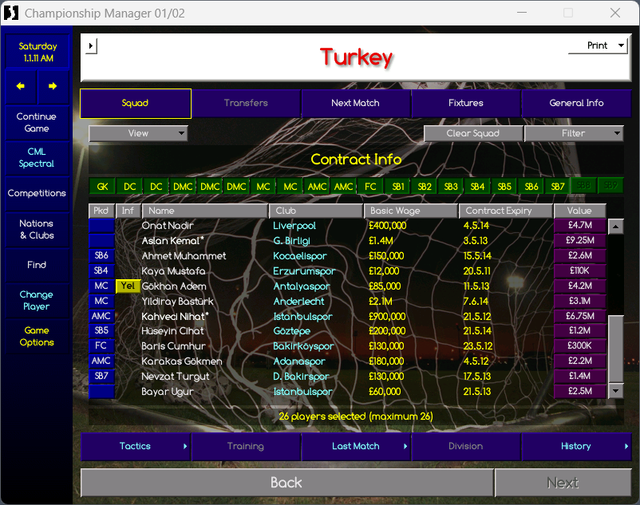Open player Yildiray Bastürk
Viewport: 640px width, 505px height.
click(178, 302)
